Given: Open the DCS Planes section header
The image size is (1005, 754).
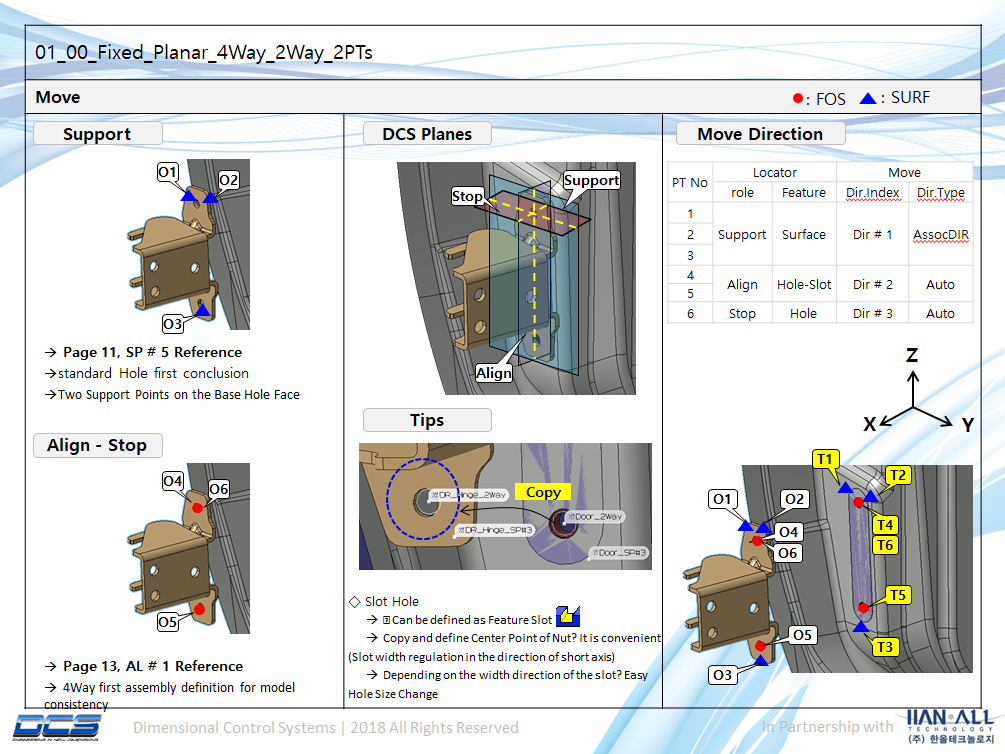Looking at the screenshot, I should click(x=427, y=132).
